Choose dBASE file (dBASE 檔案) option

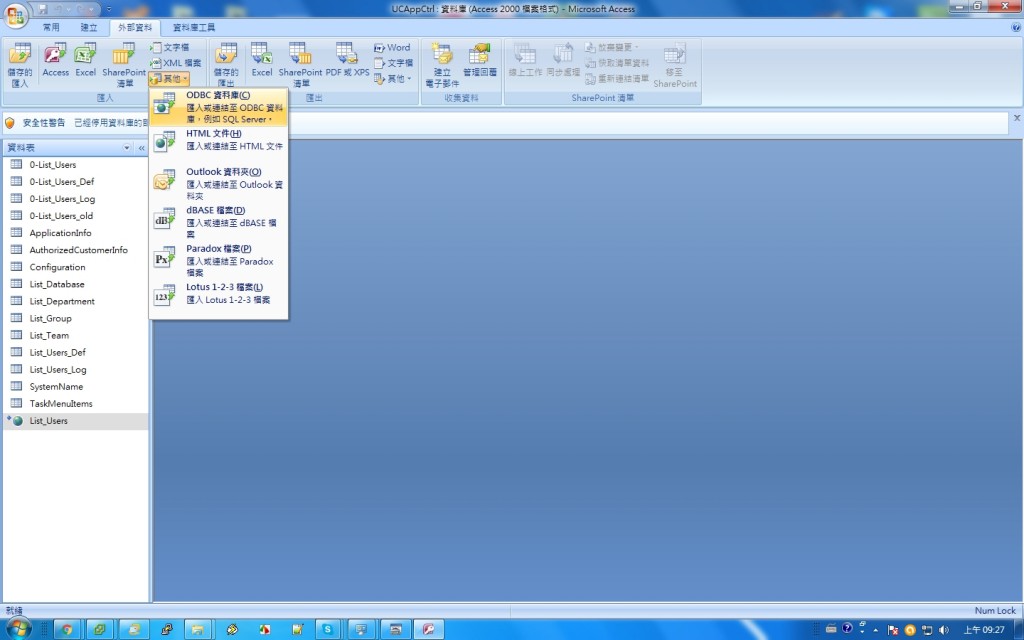coord(219,222)
